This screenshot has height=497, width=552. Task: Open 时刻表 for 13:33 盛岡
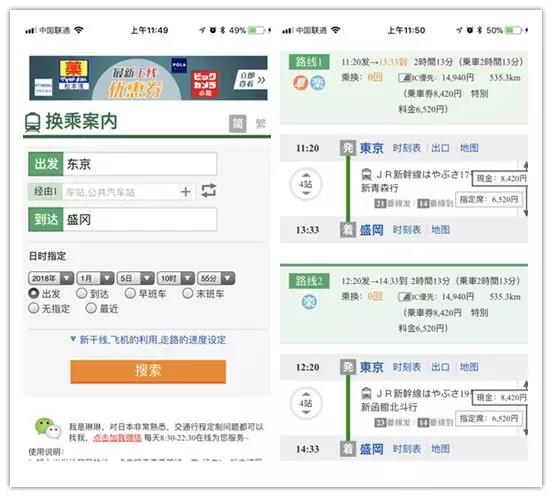407,230
